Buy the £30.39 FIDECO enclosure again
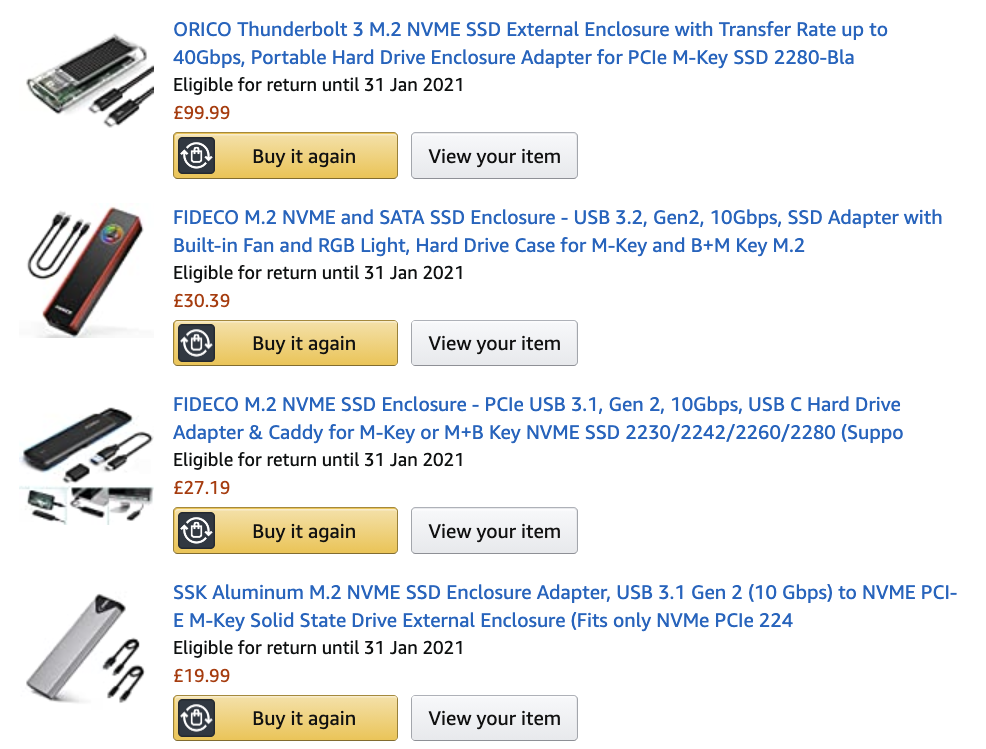Viewport: 986px width, 749px height. click(x=304, y=343)
